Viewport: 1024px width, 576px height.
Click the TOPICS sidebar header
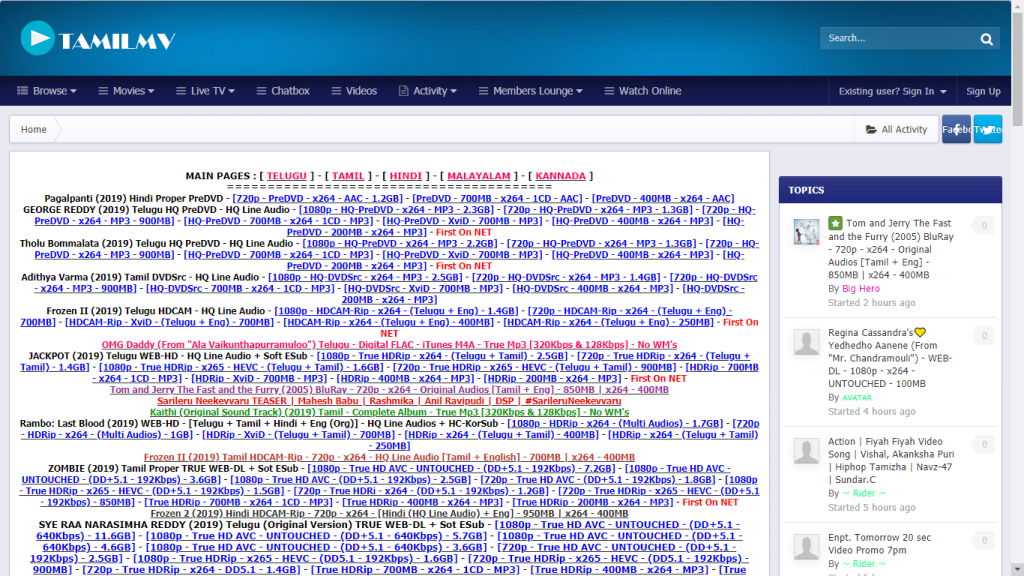(890, 190)
